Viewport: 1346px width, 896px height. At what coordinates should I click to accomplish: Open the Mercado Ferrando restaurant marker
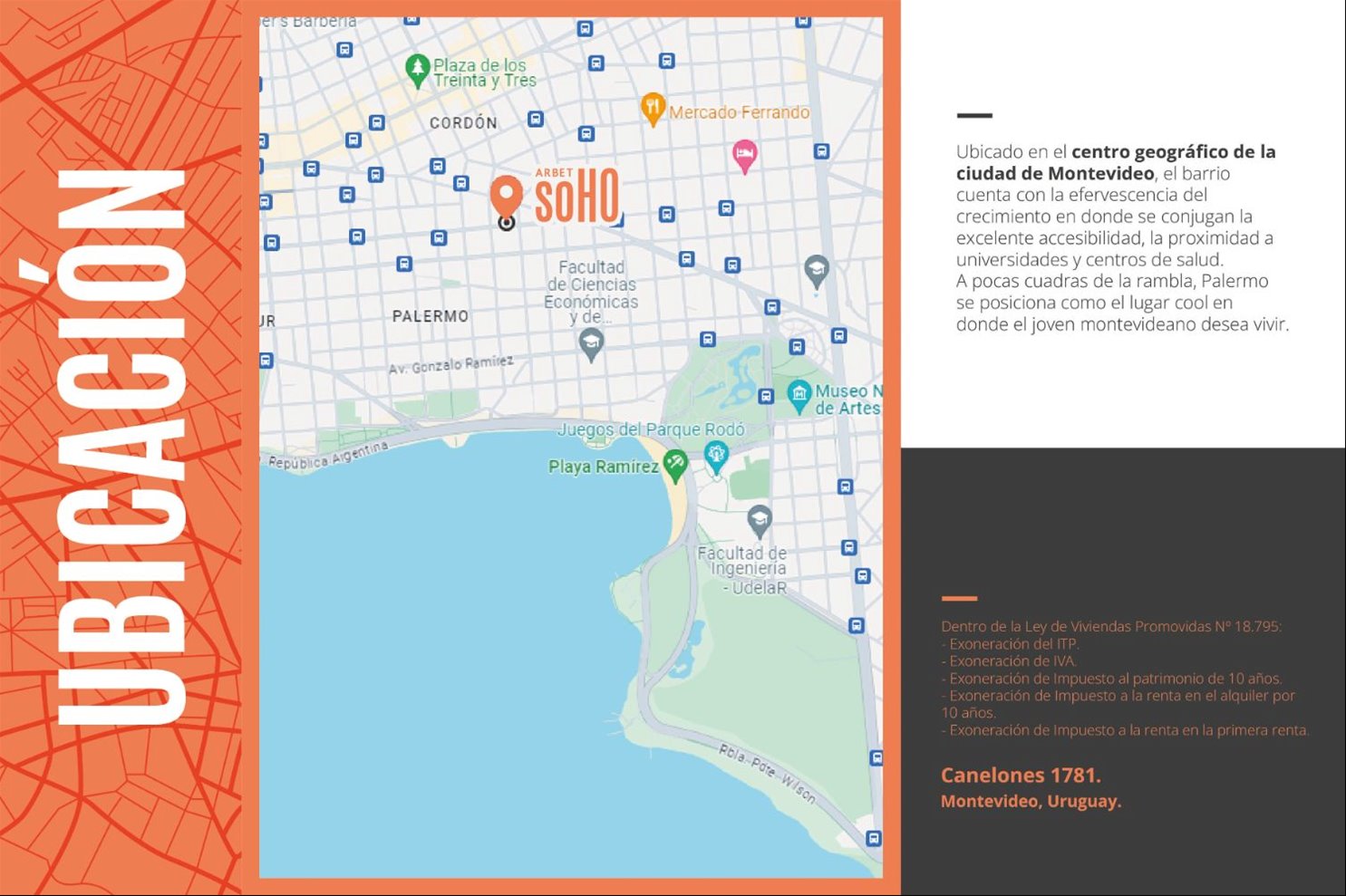click(x=653, y=109)
